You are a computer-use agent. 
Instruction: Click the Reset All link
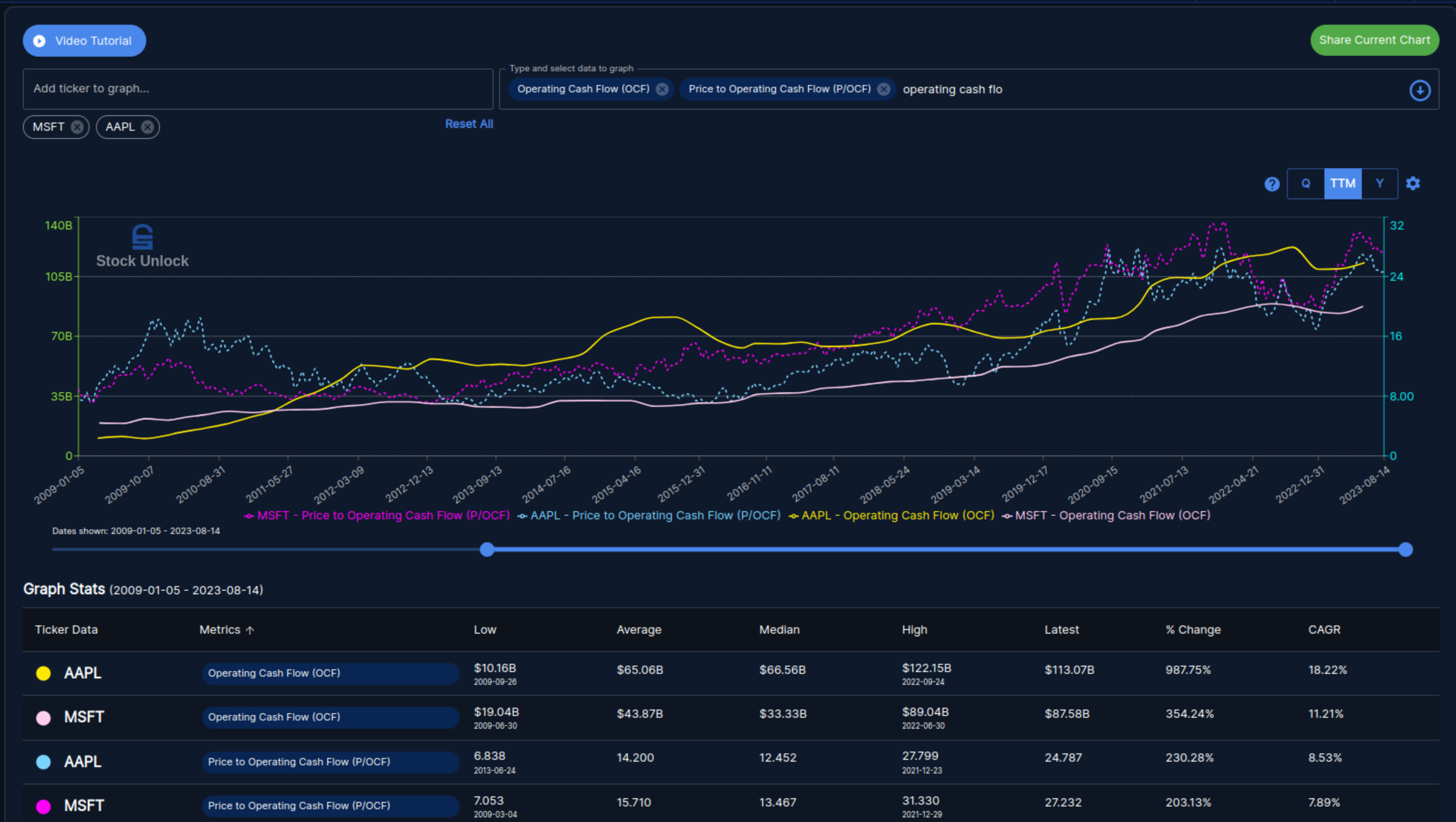coord(468,124)
